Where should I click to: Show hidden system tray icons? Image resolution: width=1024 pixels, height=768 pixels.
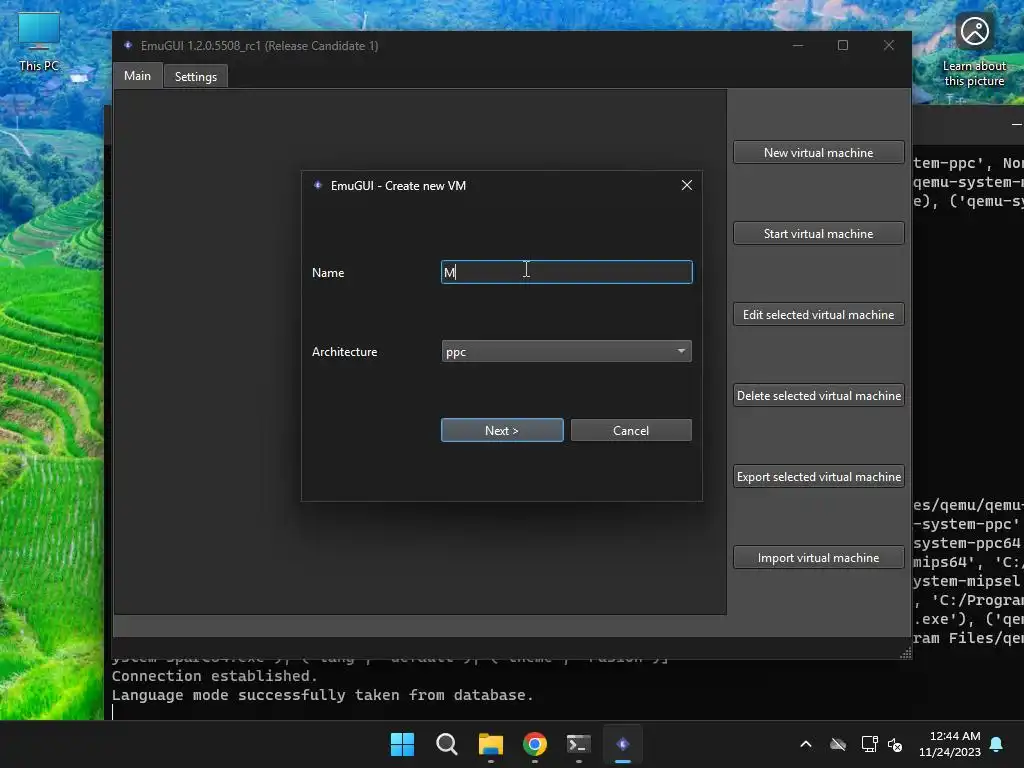pyautogui.click(x=806, y=744)
